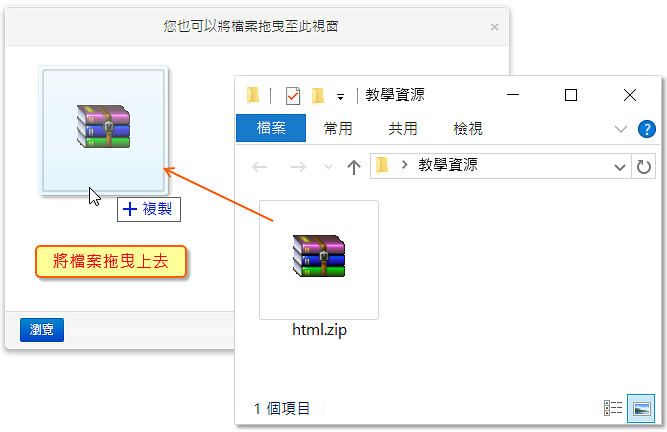Open the 檔案 ribbon tab

[x=271, y=128]
